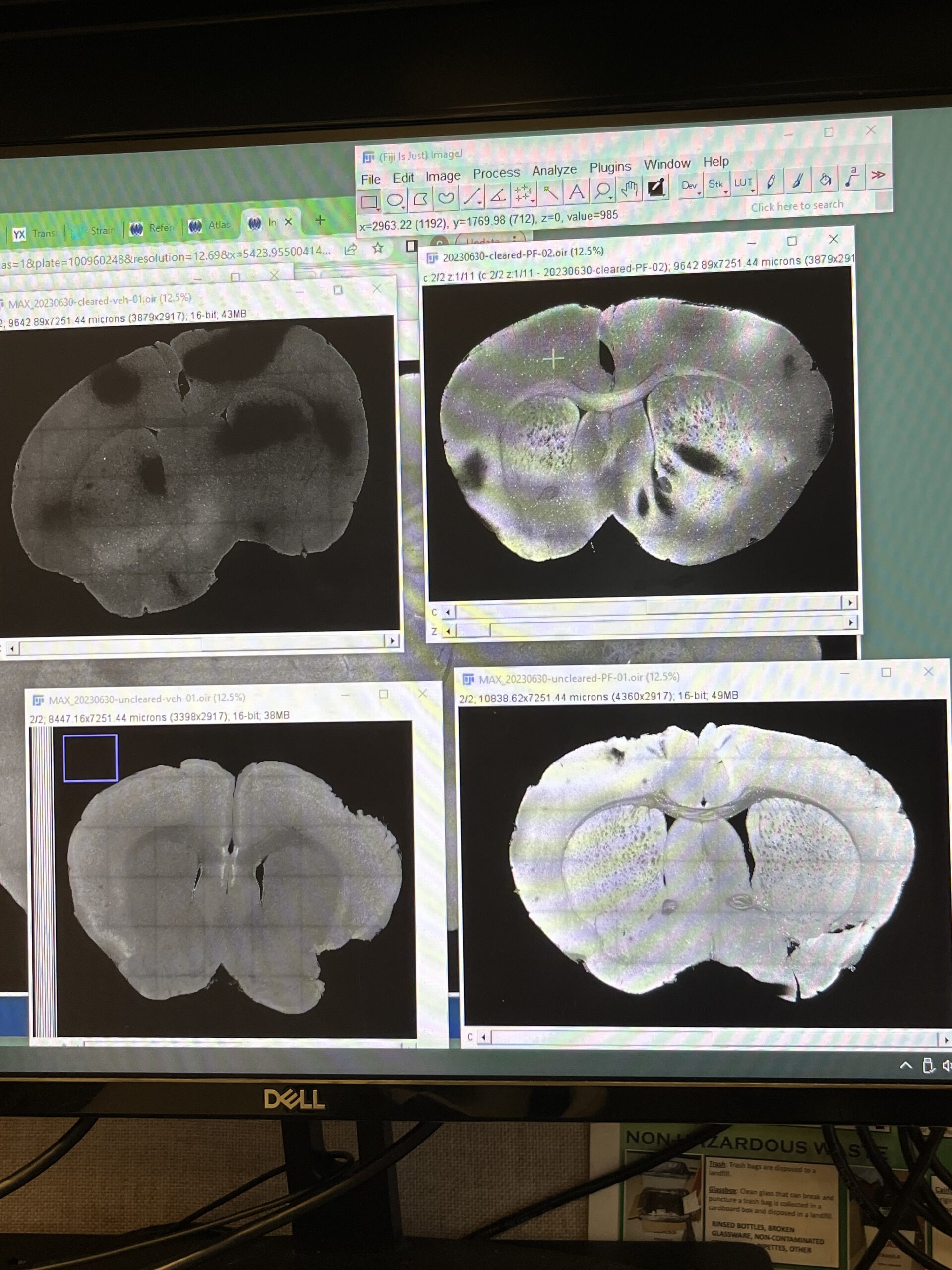This screenshot has height=1270, width=952.
Task: Select the Rectangle selection tool in Fiji
Action: click(x=369, y=201)
